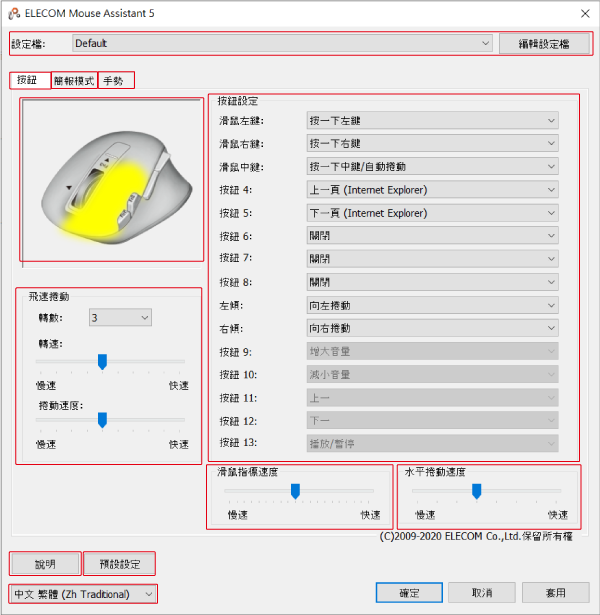
Task: Open the 右傾 tilt-right dropdown
Action: coord(432,328)
